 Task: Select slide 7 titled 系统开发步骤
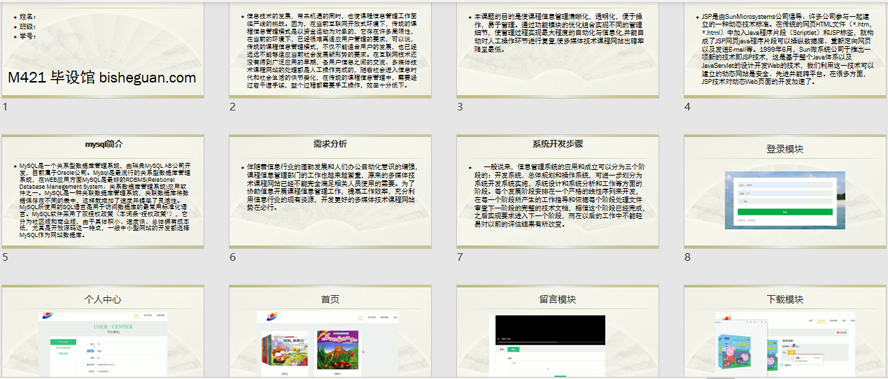(x=558, y=191)
